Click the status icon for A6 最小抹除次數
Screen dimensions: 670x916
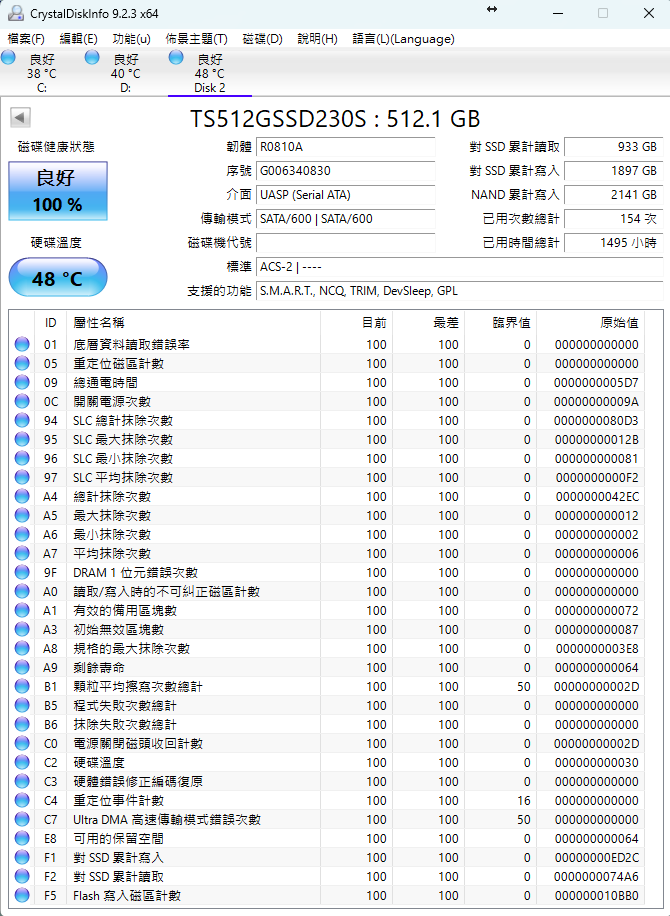click(22, 534)
